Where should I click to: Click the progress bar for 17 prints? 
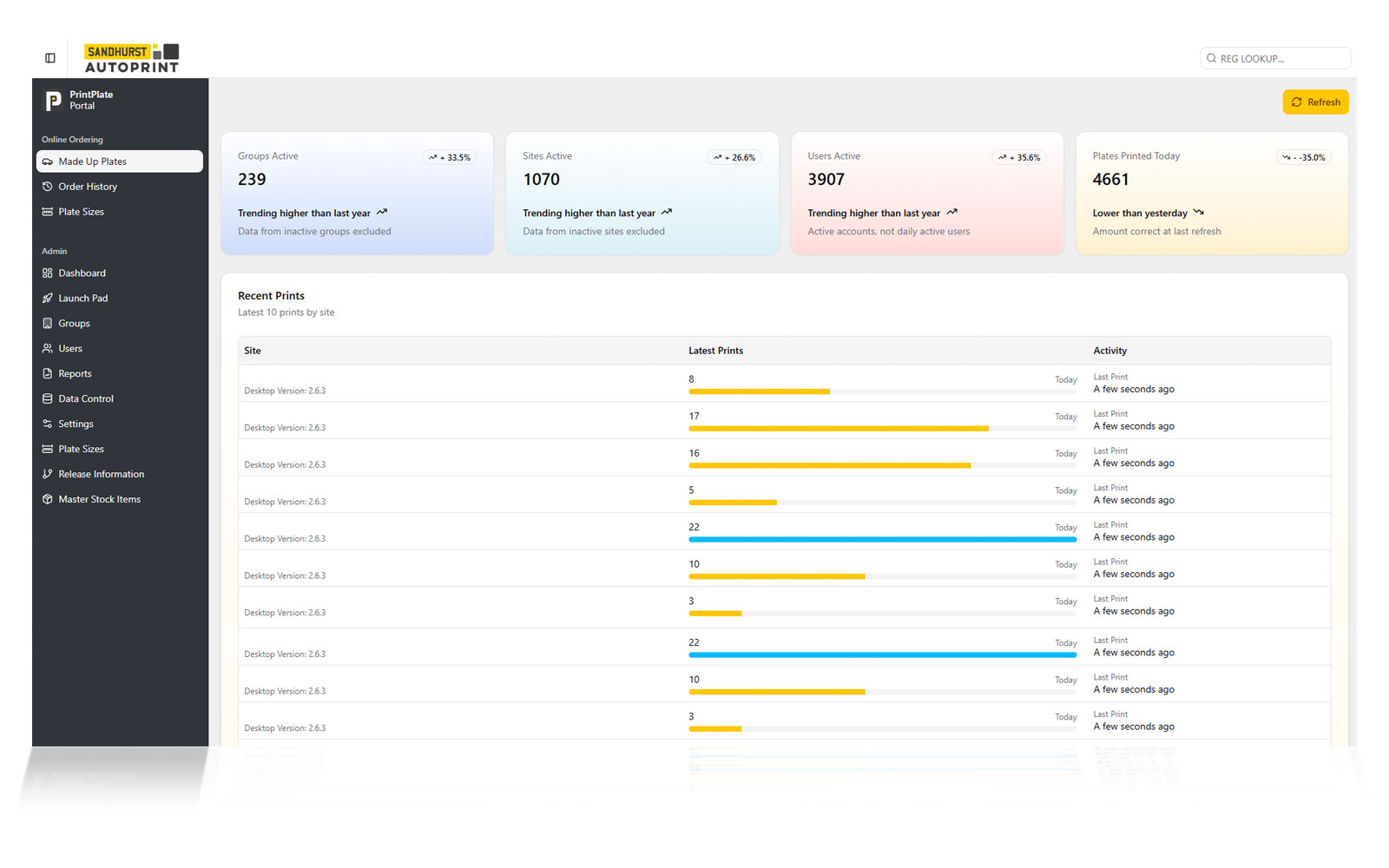pos(883,429)
